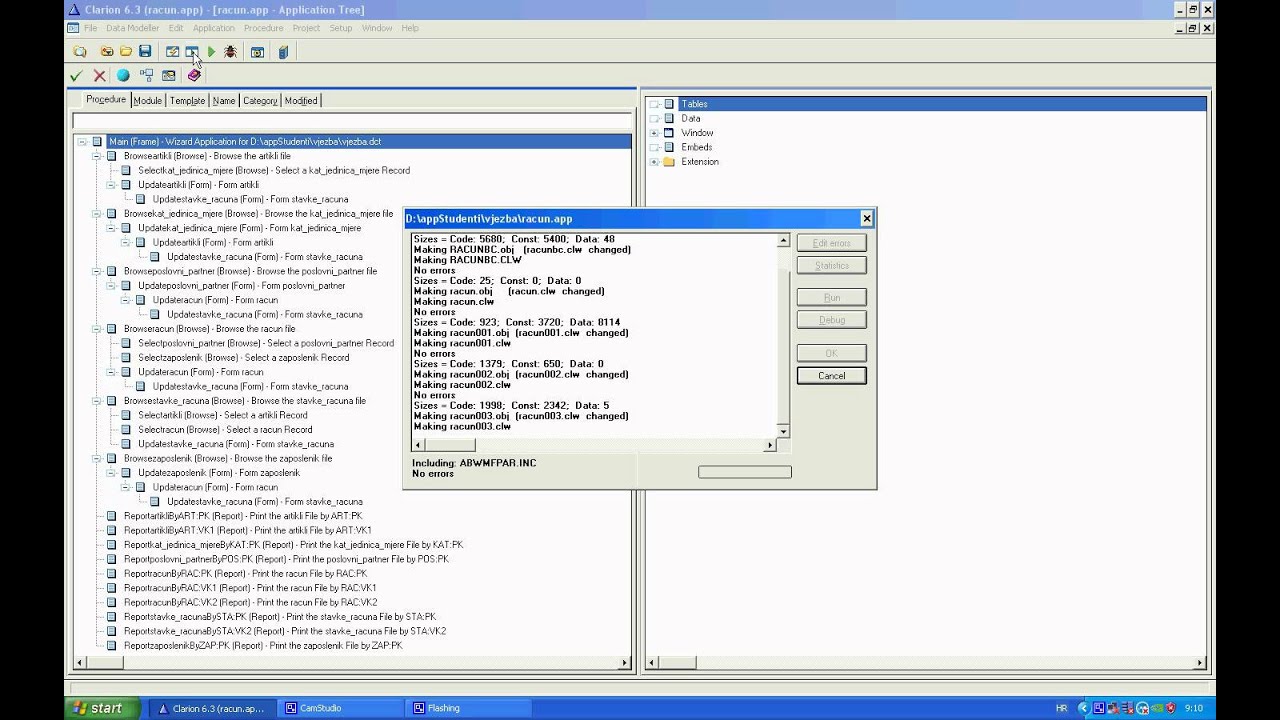
Task: Click the window formatter icon in second toolbar
Action: pos(168,75)
